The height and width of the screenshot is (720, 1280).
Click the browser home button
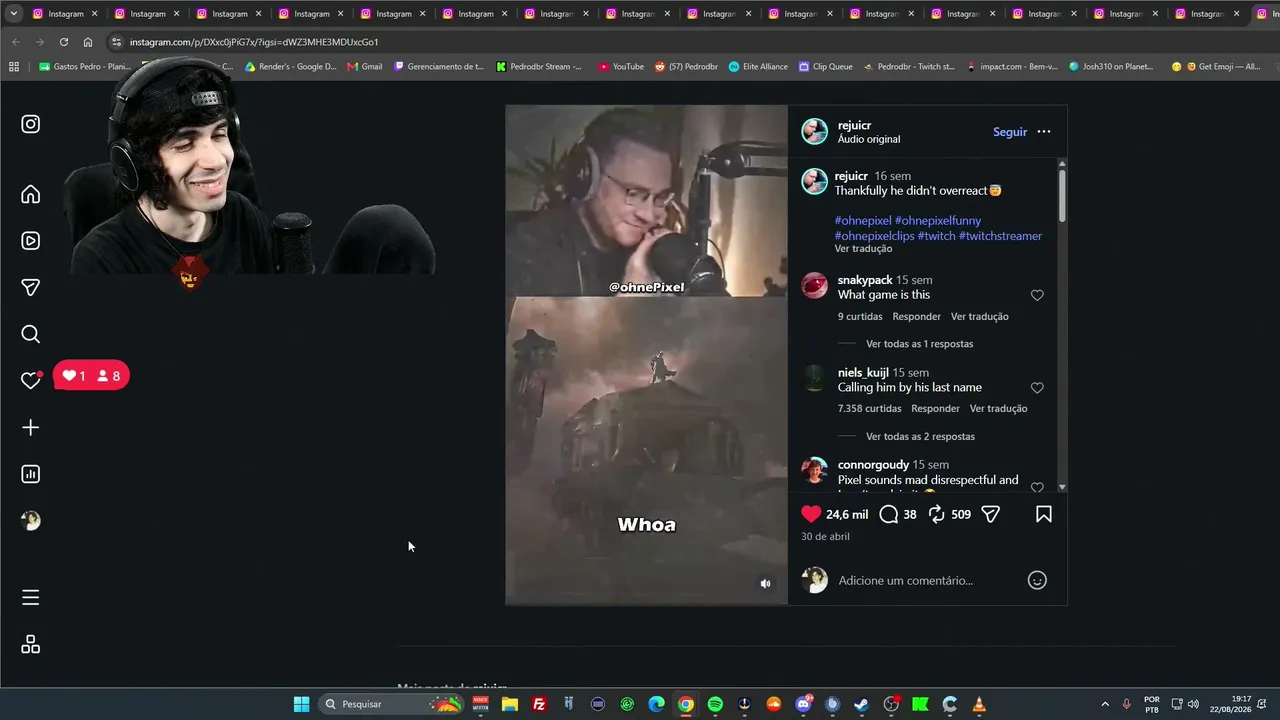pos(88,42)
